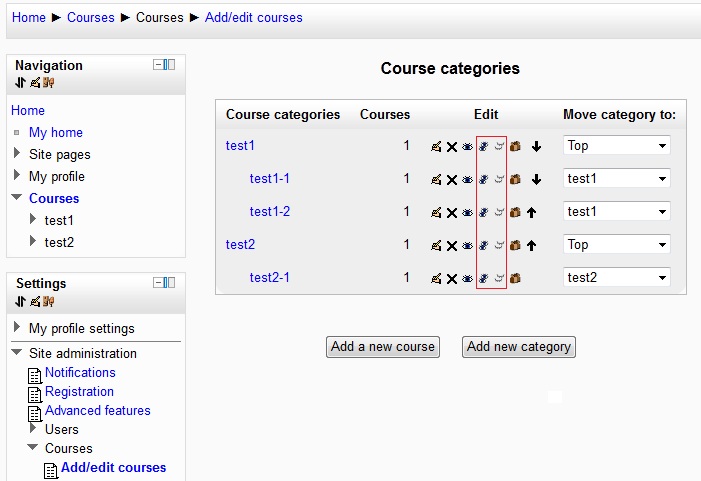The image size is (701, 481).
Task: Dock the Navigation block to side
Action: (x=169, y=65)
